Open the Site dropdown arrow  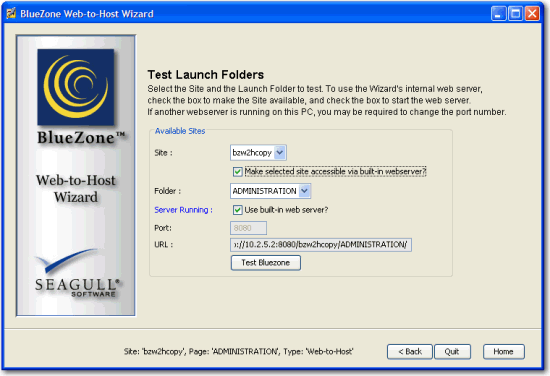click(280, 153)
